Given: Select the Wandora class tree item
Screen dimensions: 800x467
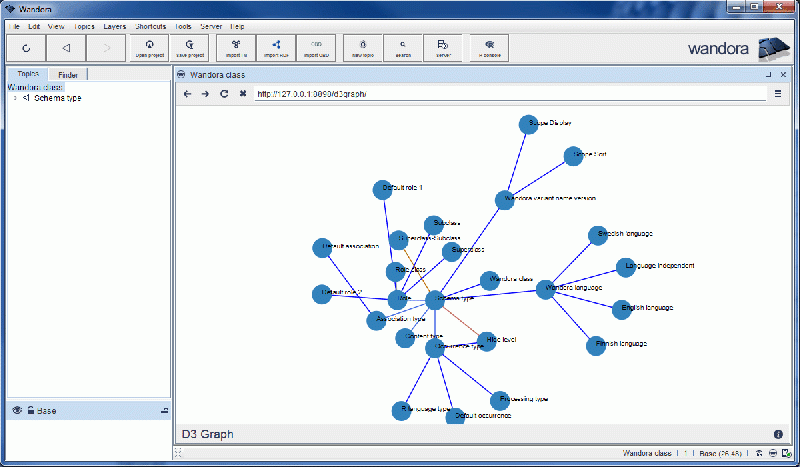Looking at the screenshot, I should [35, 87].
